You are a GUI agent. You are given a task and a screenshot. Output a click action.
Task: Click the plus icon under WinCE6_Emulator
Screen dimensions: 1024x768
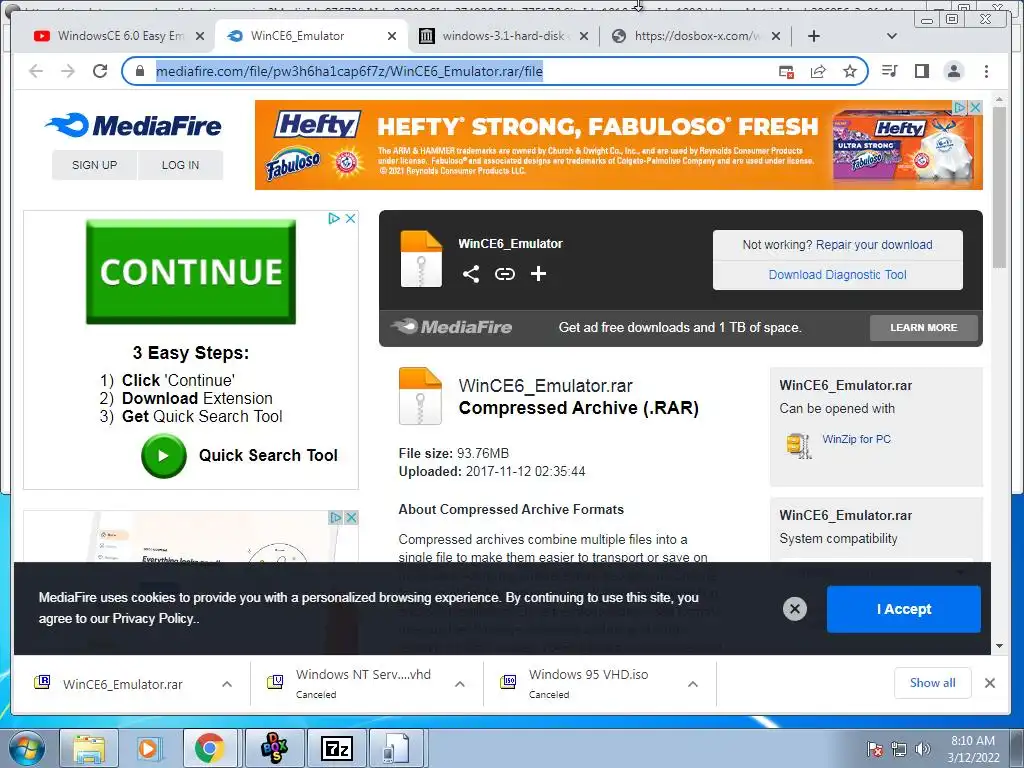point(538,274)
